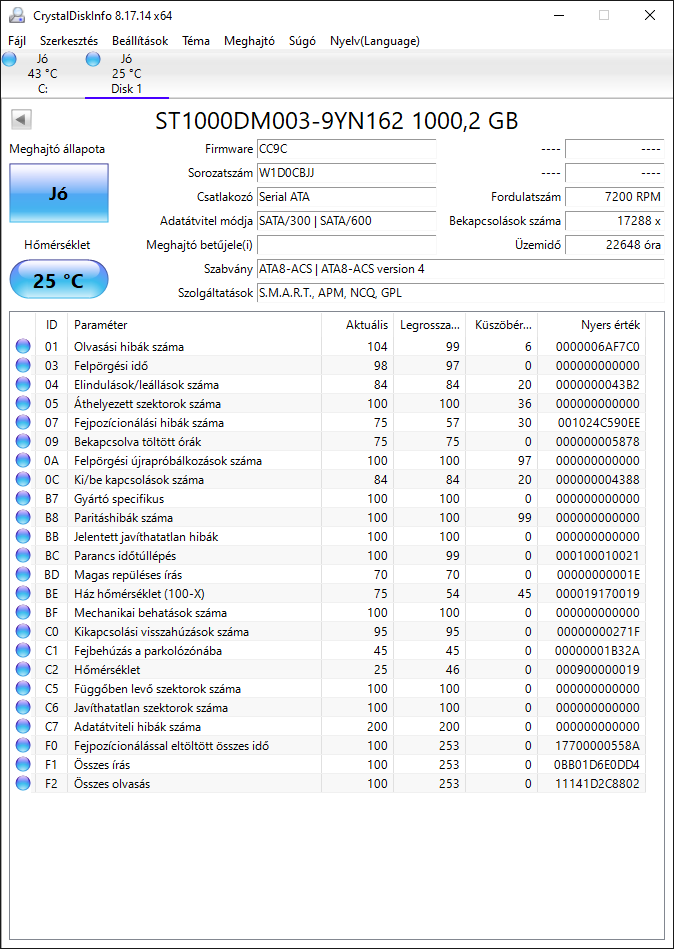Click the status orb for row 0A
The height and width of the screenshot is (949, 674).
pos(23,461)
